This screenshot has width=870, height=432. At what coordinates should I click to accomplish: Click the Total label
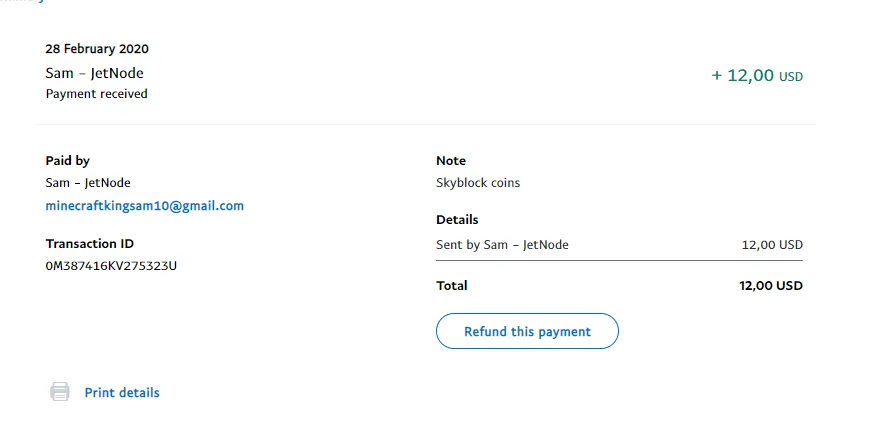click(x=452, y=286)
